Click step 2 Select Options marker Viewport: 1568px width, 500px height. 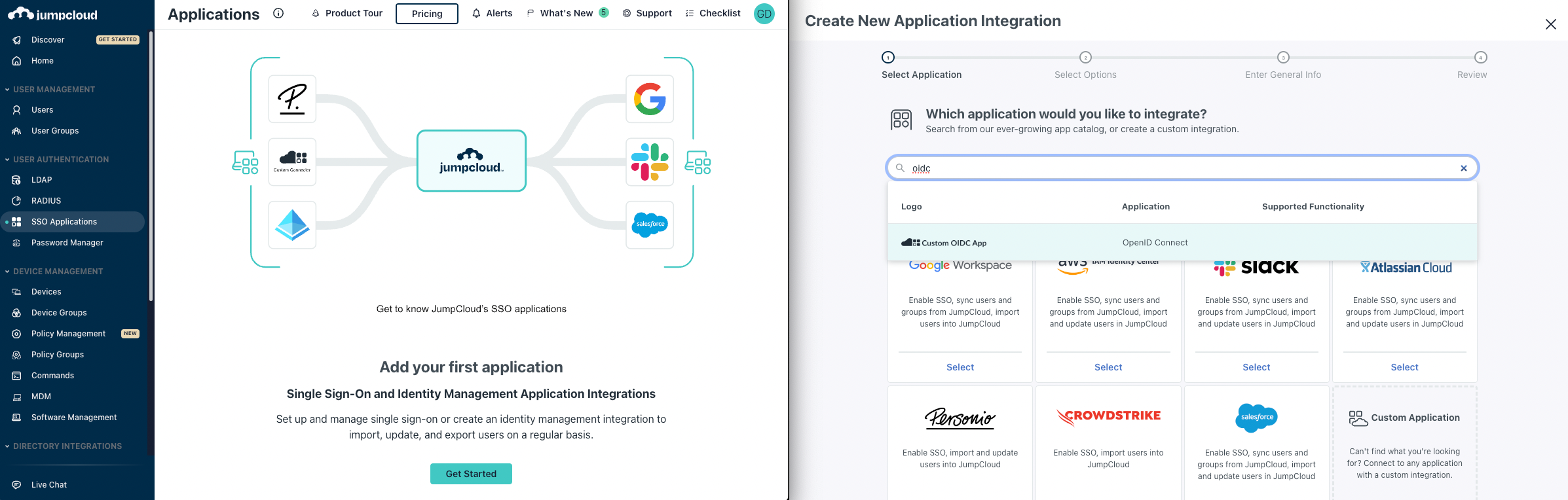click(1085, 58)
